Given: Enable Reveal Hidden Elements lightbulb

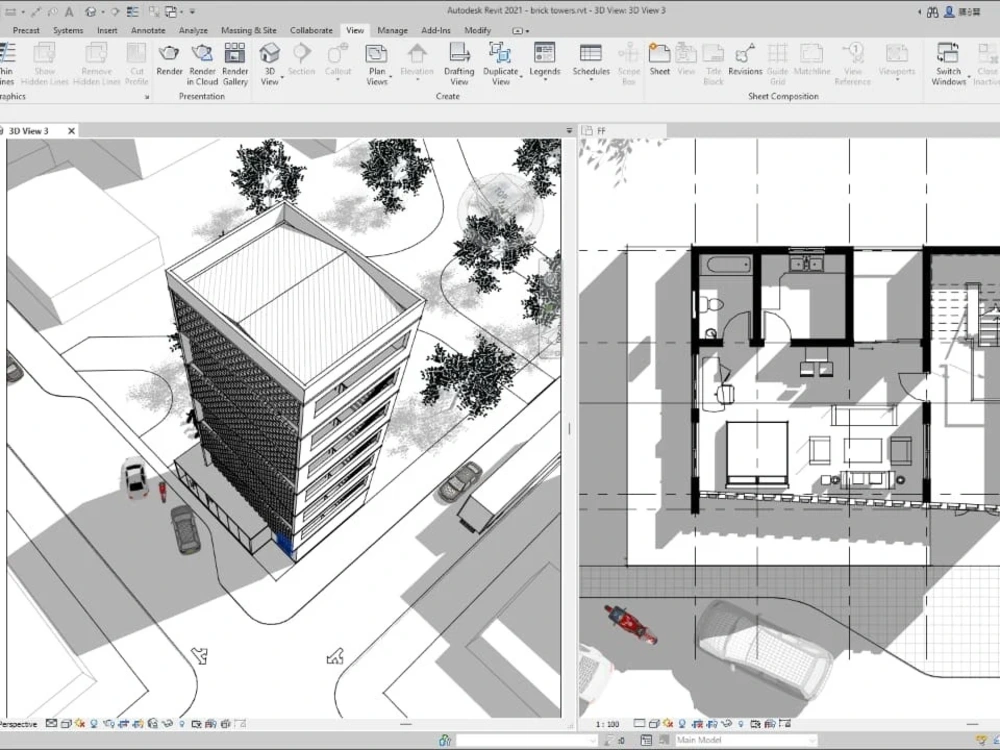Looking at the screenshot, I should coord(182,723).
